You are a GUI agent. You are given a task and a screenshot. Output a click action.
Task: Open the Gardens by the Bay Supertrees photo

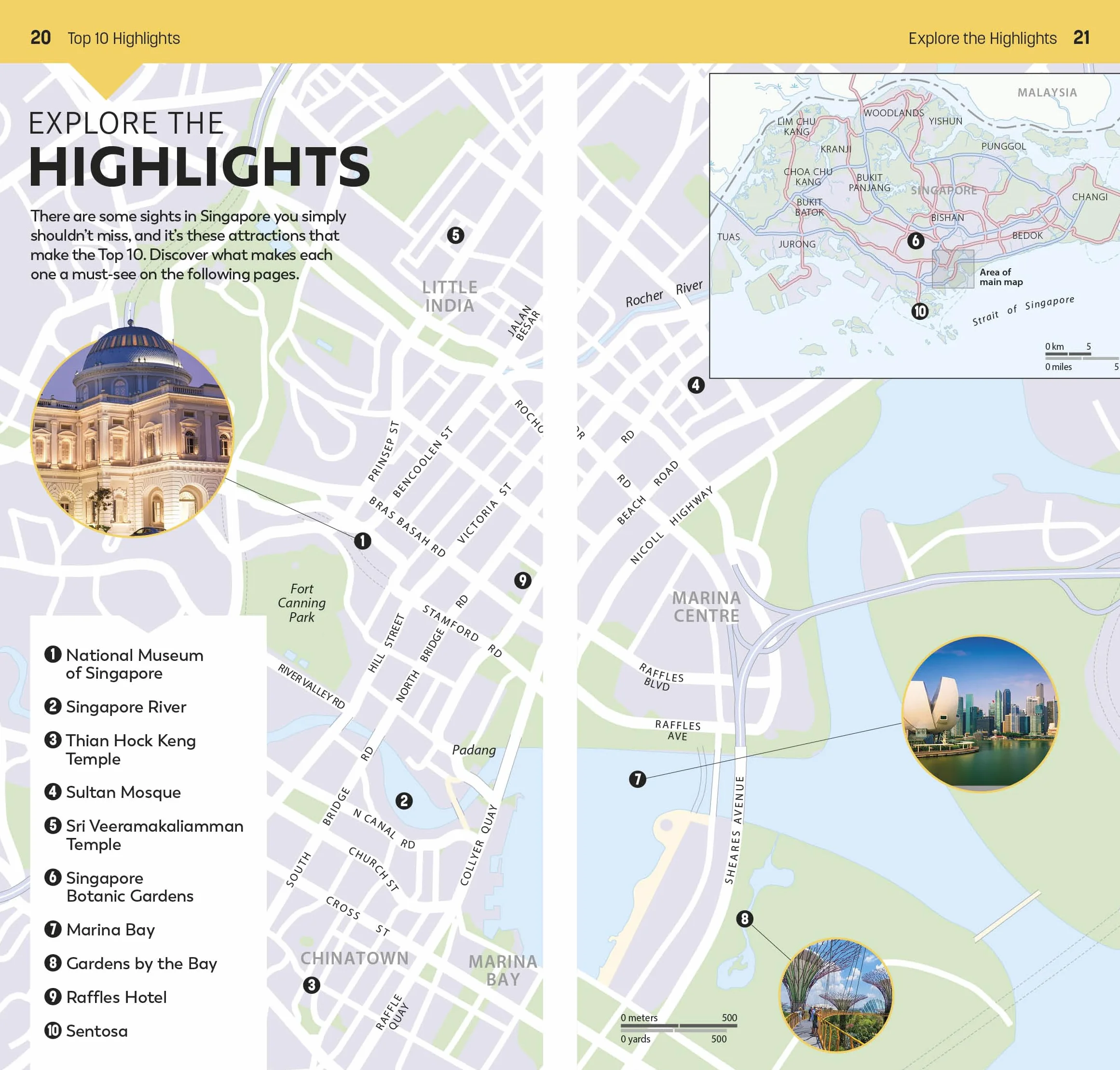pos(836,995)
